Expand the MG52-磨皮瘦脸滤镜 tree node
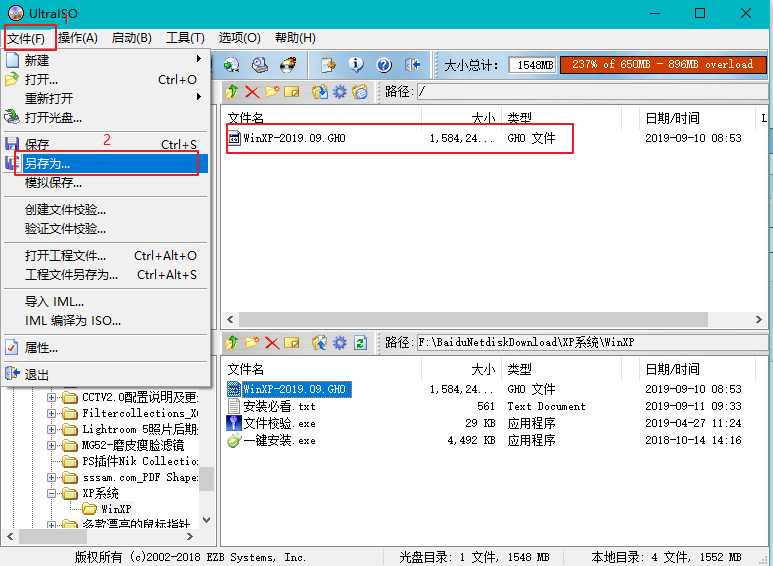Image resolution: width=773 pixels, height=566 pixels. pyautogui.click(x=51, y=445)
